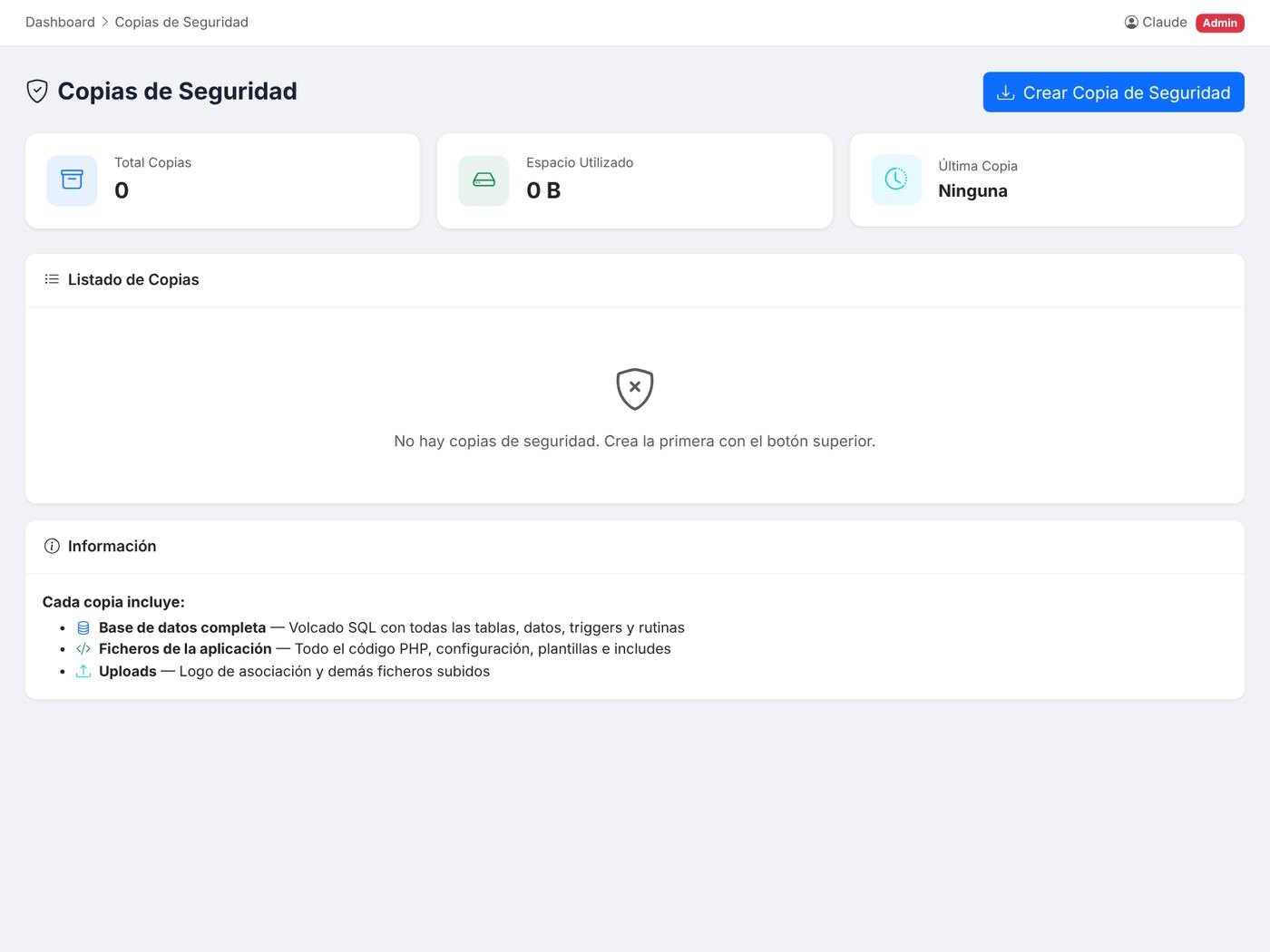The image size is (1270, 952).
Task: Click the archive box icon for Total Copias
Action: [72, 180]
